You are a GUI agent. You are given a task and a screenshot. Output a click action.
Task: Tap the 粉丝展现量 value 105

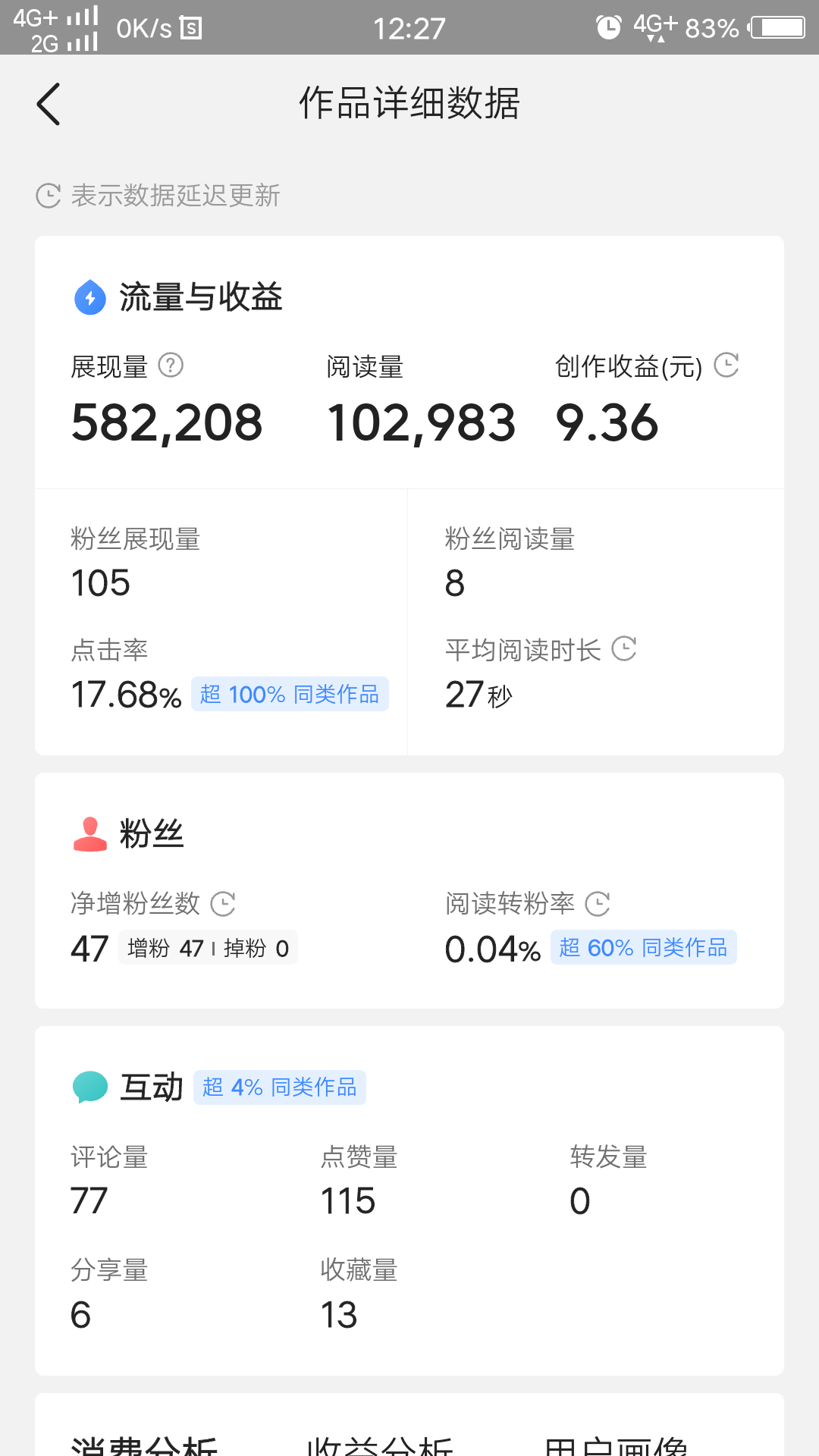point(100,583)
